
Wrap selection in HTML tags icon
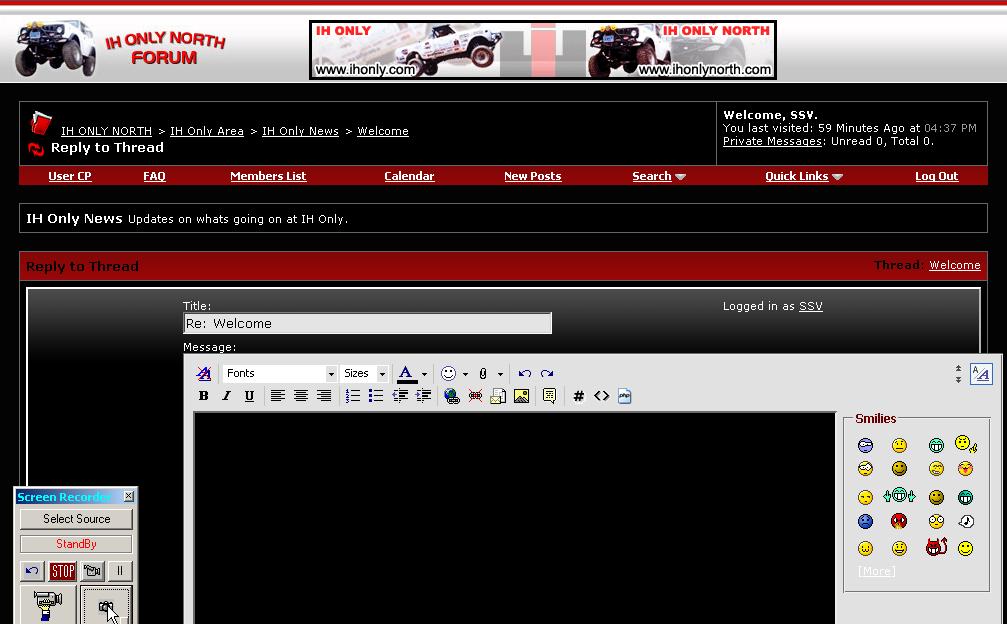601,396
